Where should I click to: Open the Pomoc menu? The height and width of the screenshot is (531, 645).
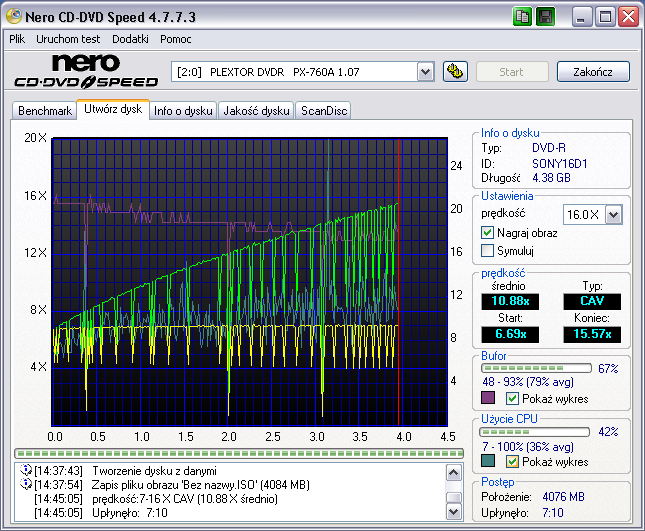coord(176,39)
